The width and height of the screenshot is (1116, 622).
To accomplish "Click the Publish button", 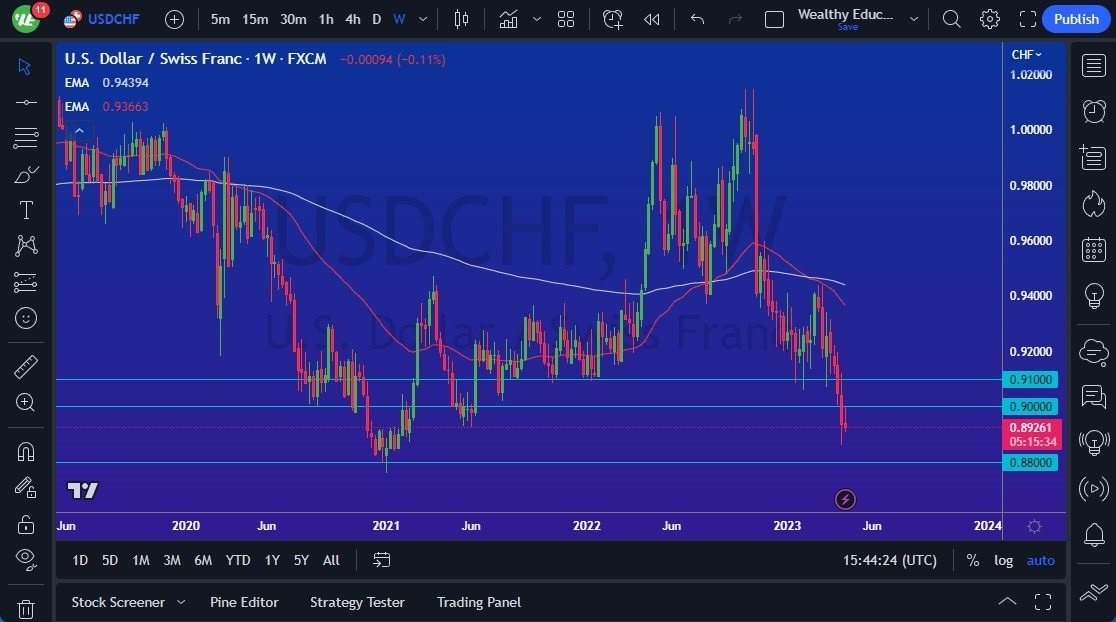I will tap(1075, 18).
